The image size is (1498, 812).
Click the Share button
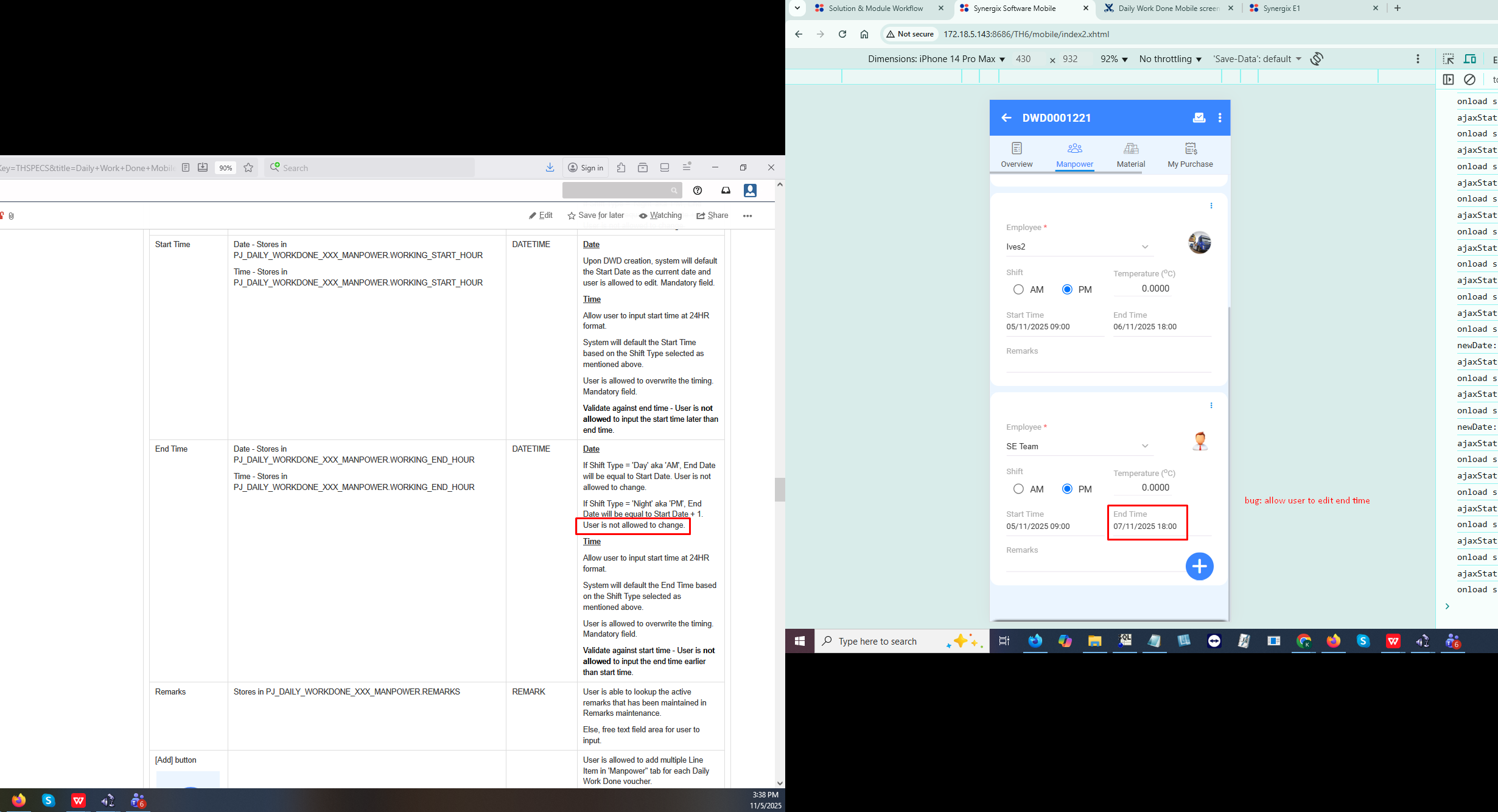click(712, 215)
